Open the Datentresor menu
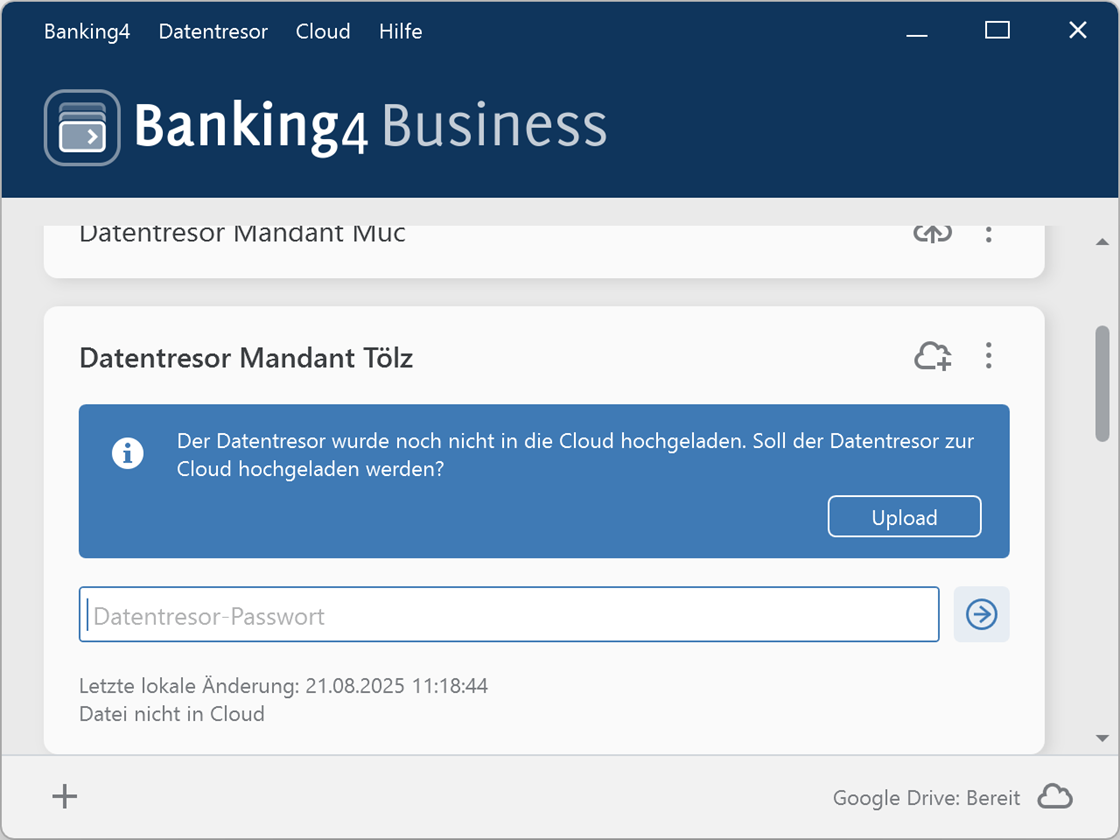1120x840 pixels. point(212,31)
